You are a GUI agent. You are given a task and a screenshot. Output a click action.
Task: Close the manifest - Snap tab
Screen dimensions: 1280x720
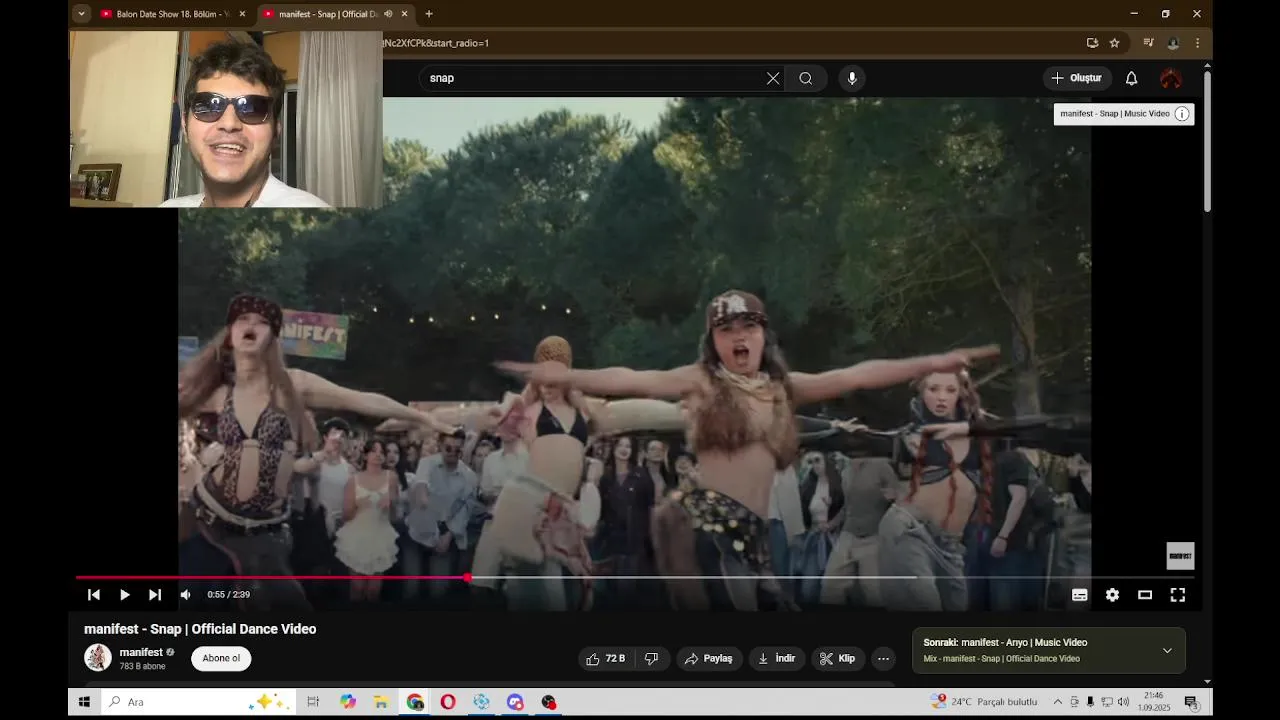click(x=405, y=14)
